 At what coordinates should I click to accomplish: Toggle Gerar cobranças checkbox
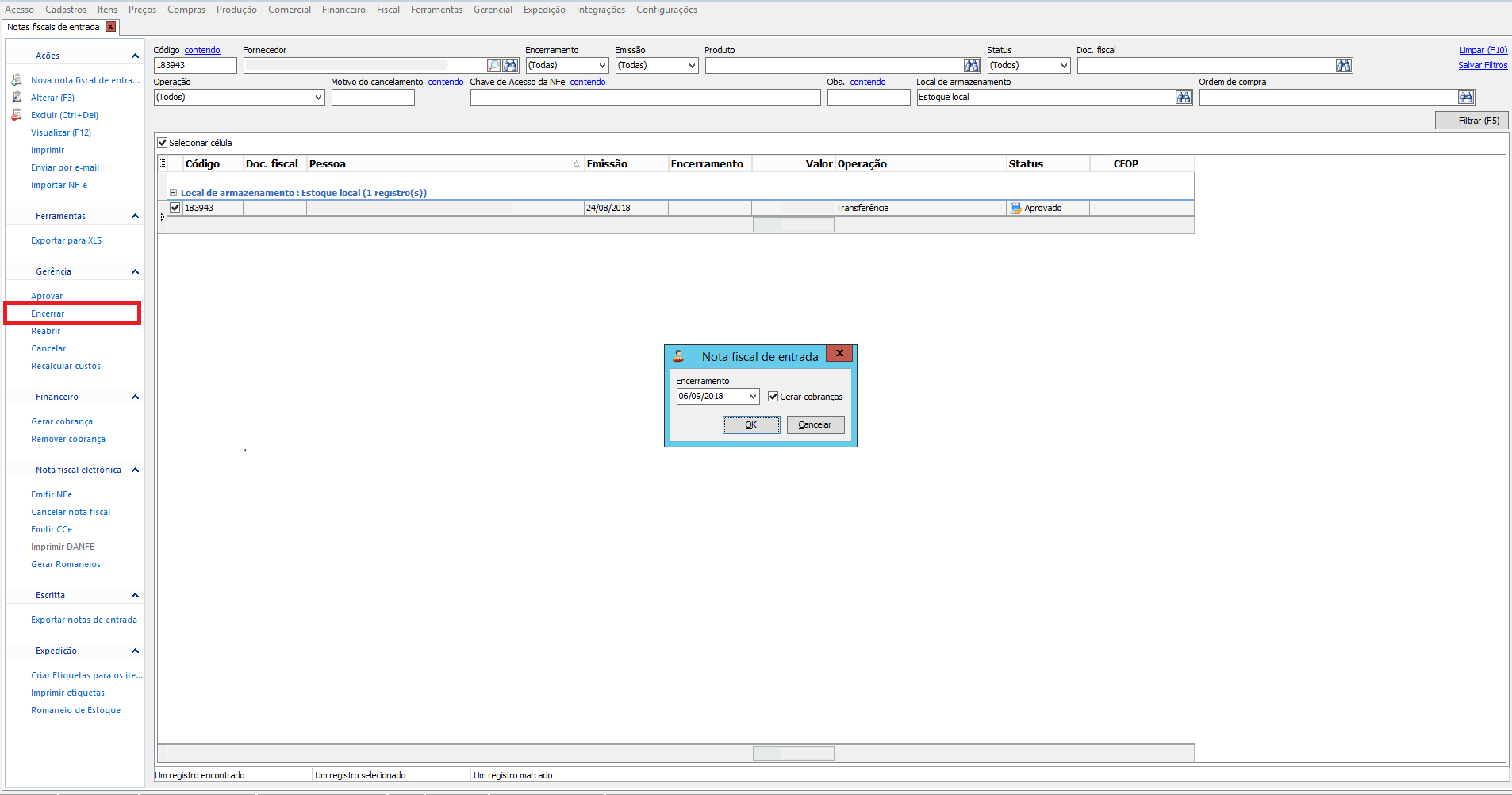pyautogui.click(x=773, y=397)
